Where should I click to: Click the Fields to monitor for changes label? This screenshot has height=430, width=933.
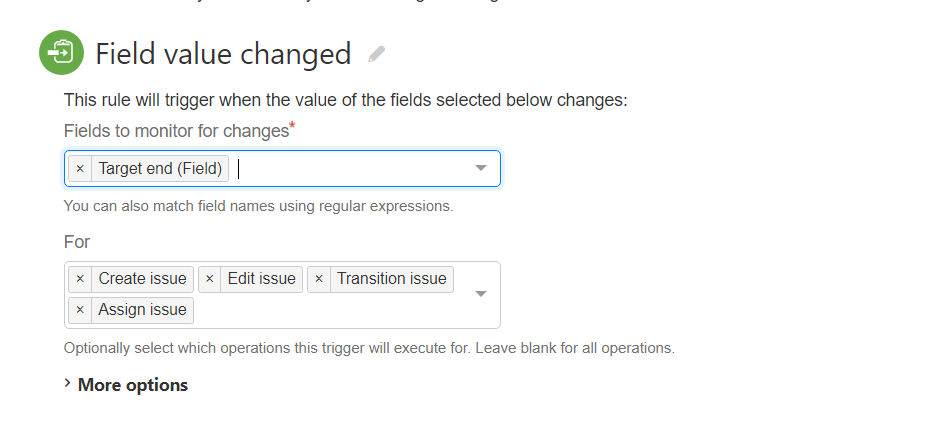[x=179, y=130]
